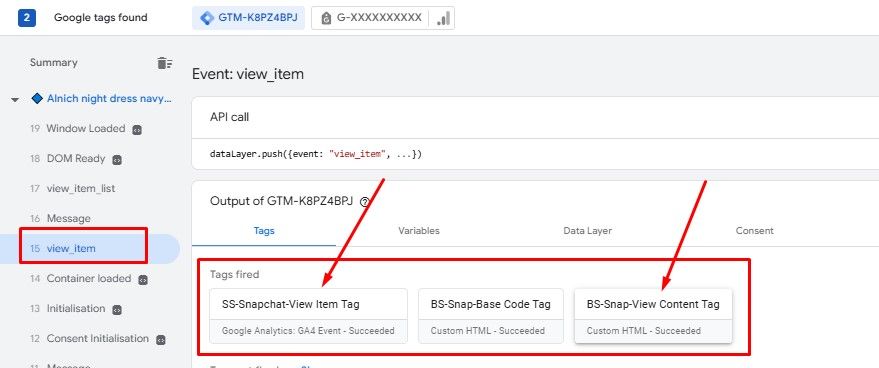879x368 pixels.
Task: Switch to the Variables tab
Action: [419, 231]
